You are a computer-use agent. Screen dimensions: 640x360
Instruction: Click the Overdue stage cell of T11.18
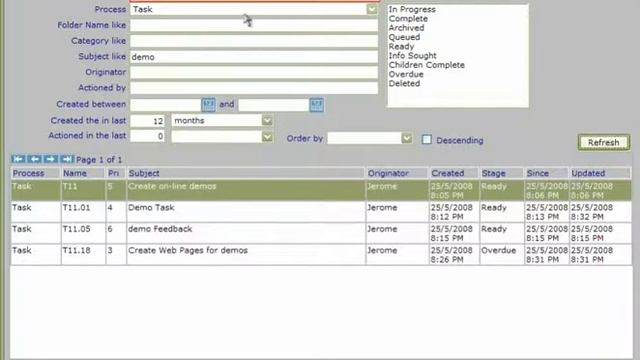tap(502, 254)
